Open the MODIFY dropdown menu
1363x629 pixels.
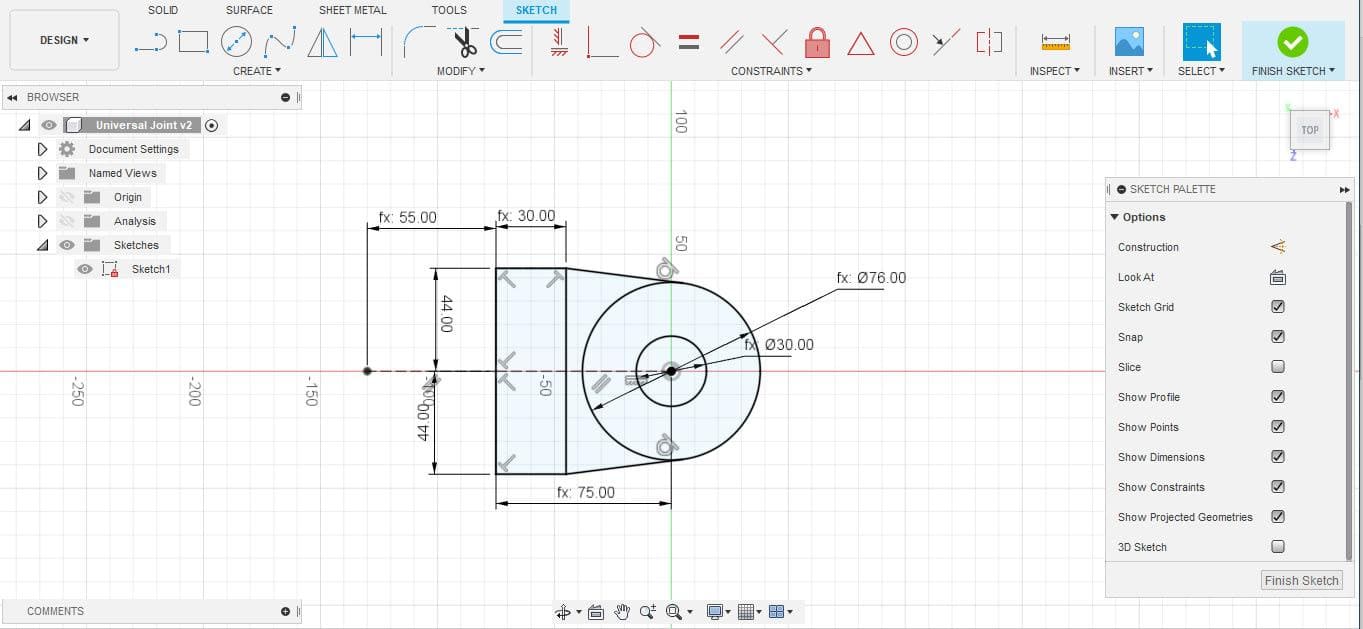[461, 71]
